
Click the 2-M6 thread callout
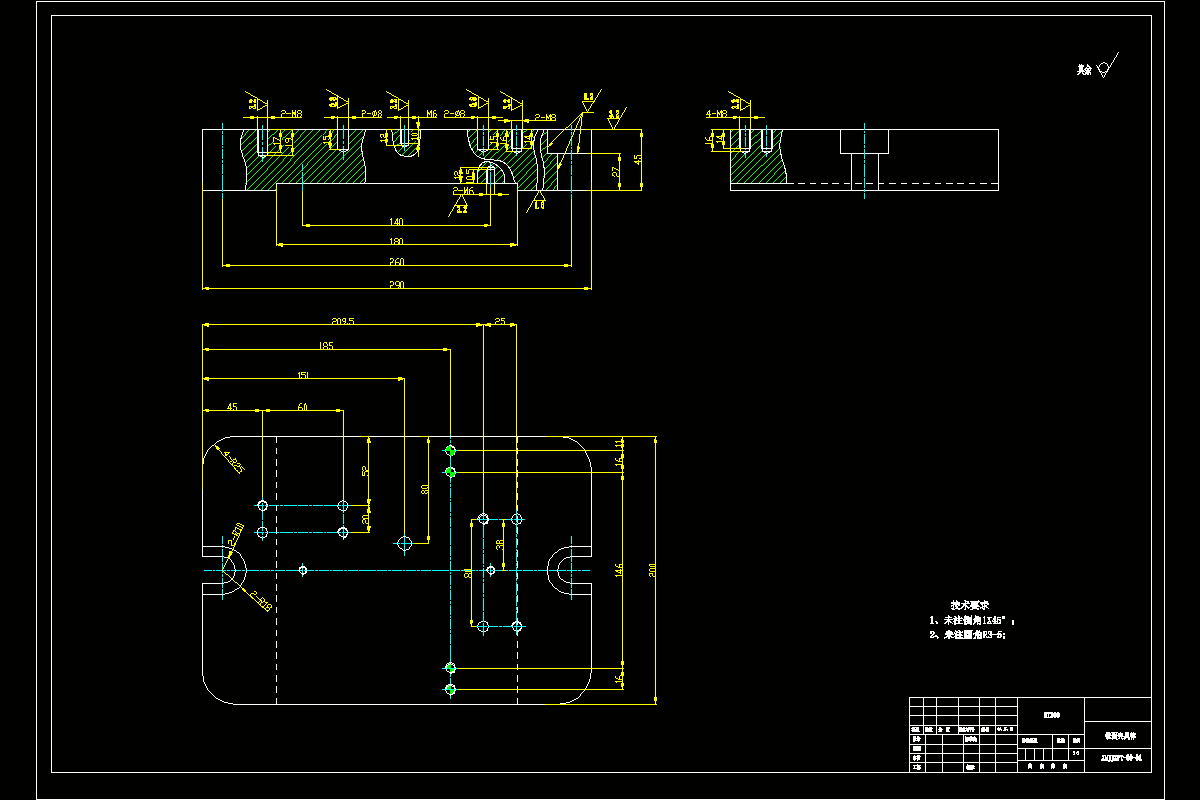click(x=463, y=191)
